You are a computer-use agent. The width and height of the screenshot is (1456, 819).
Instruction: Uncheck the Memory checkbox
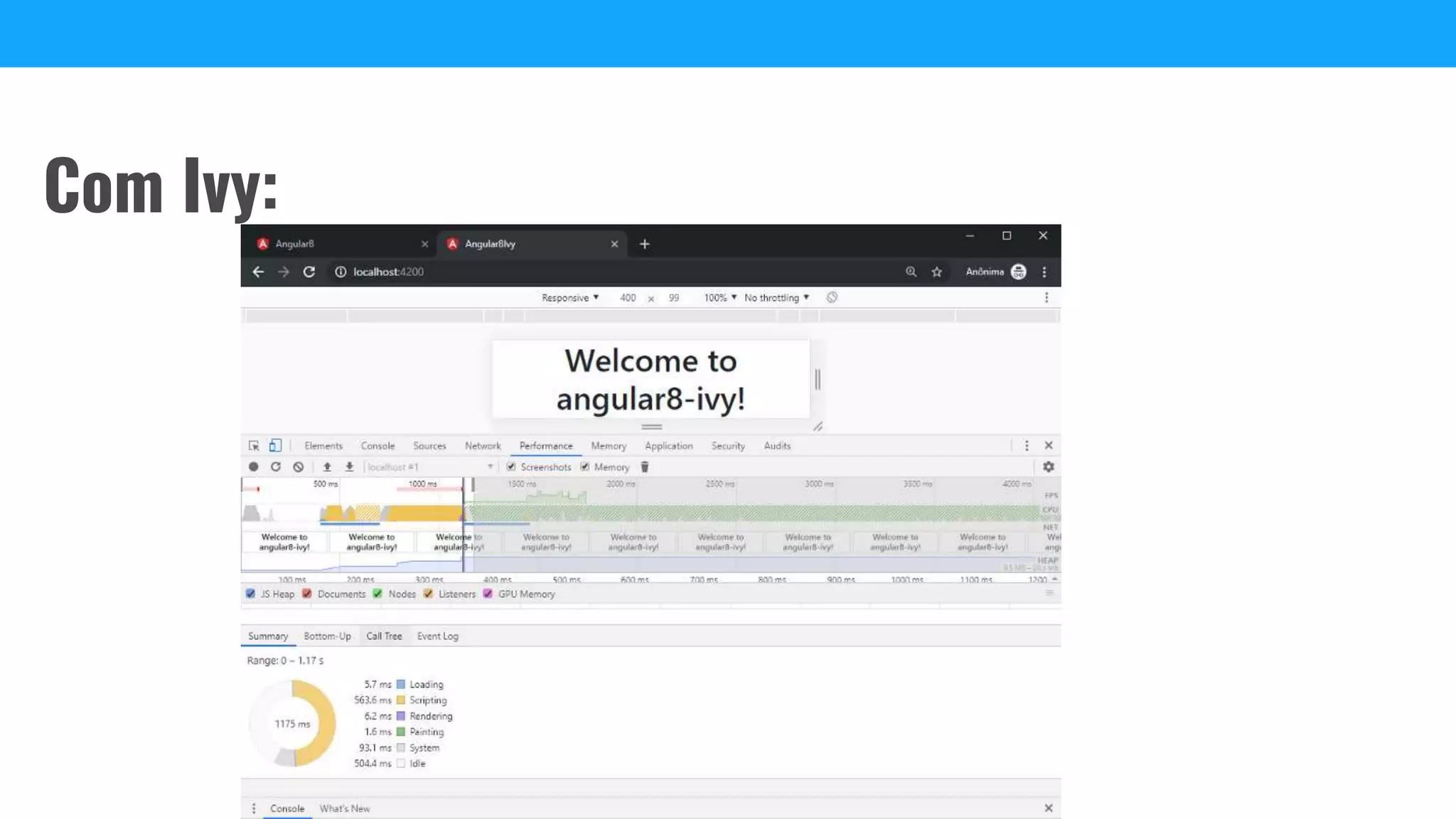click(x=585, y=467)
